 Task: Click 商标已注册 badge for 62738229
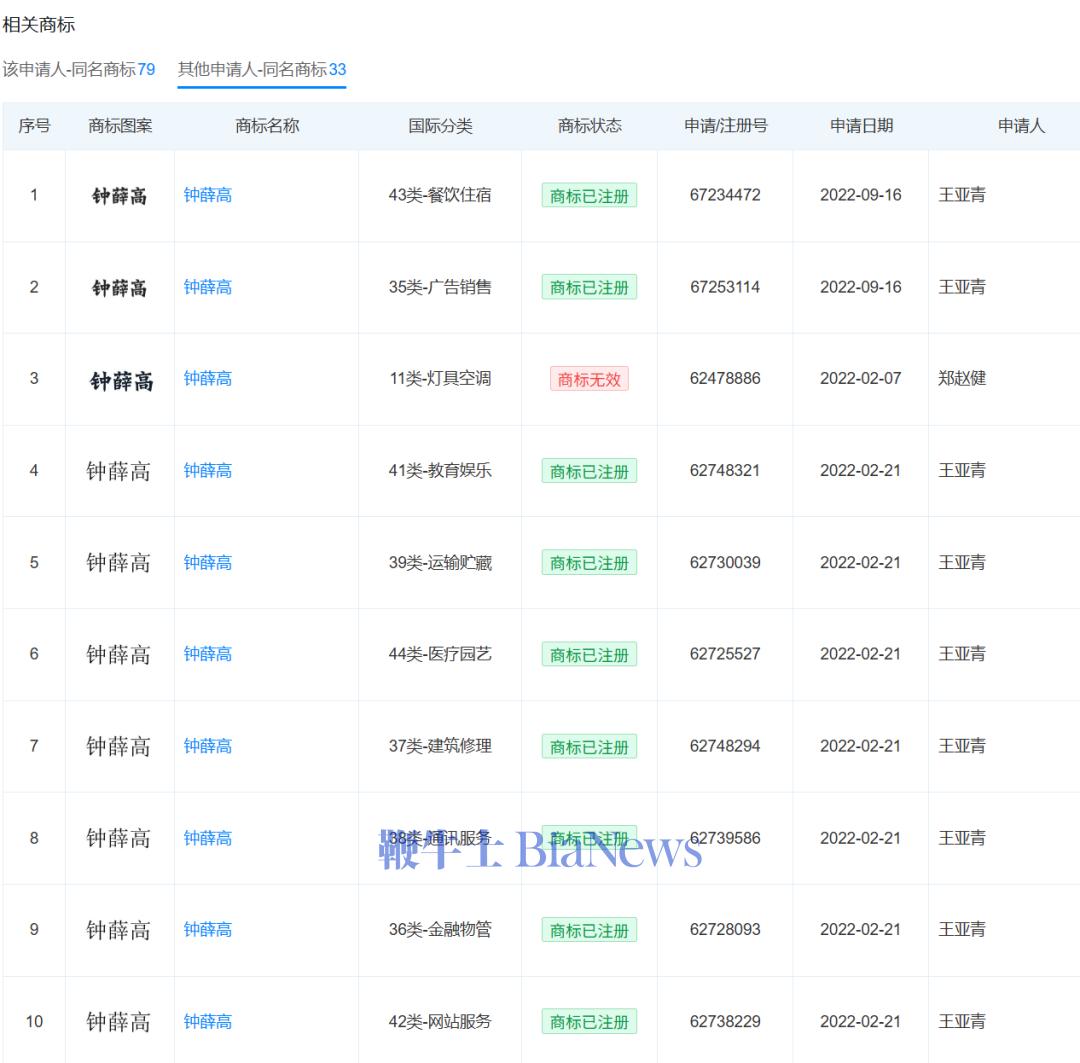click(x=589, y=1022)
